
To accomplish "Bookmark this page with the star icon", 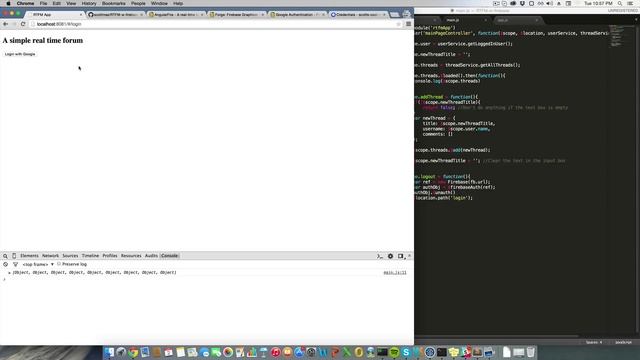I will coord(399,24).
